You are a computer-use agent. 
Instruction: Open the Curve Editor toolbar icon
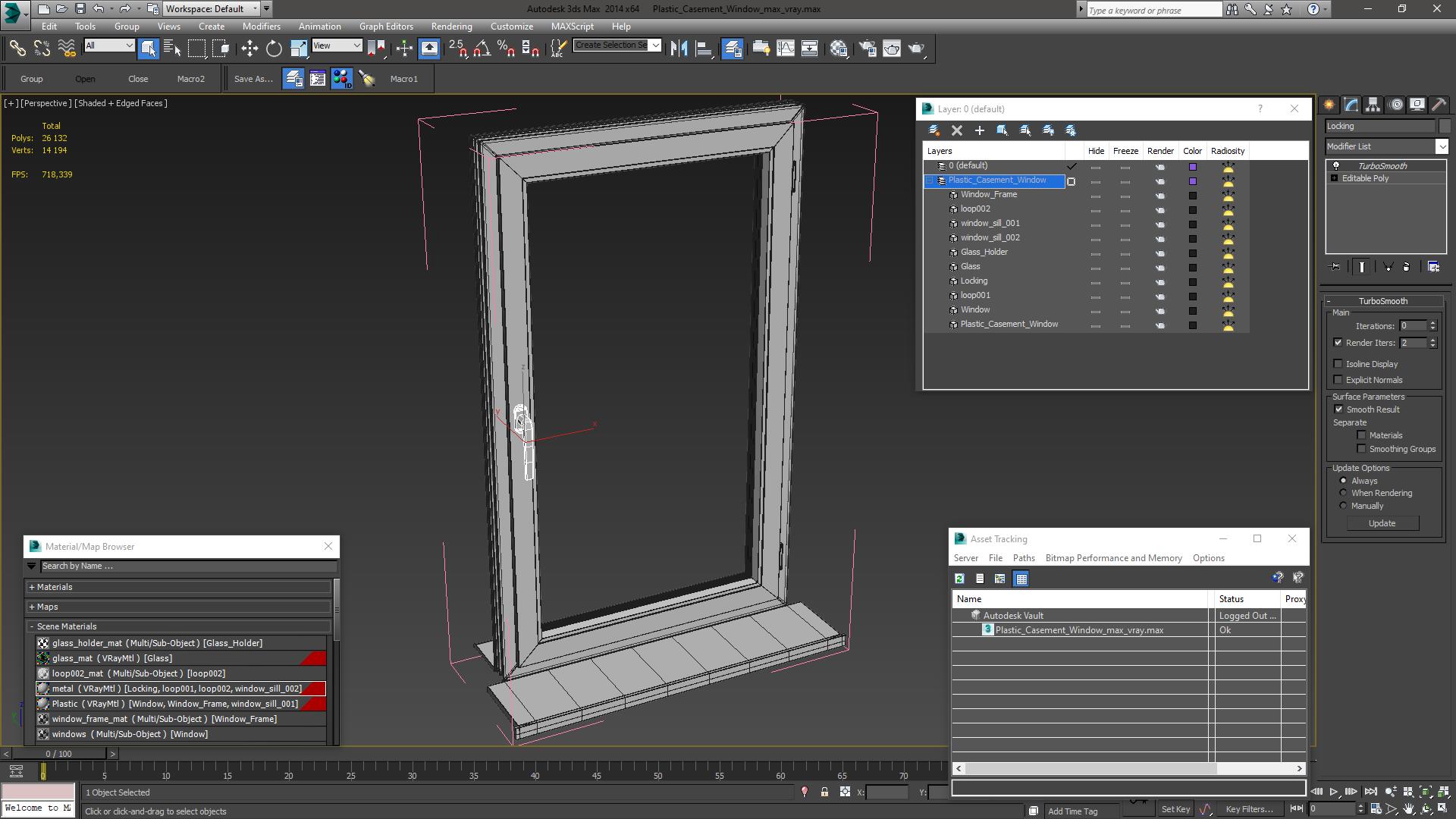786,49
